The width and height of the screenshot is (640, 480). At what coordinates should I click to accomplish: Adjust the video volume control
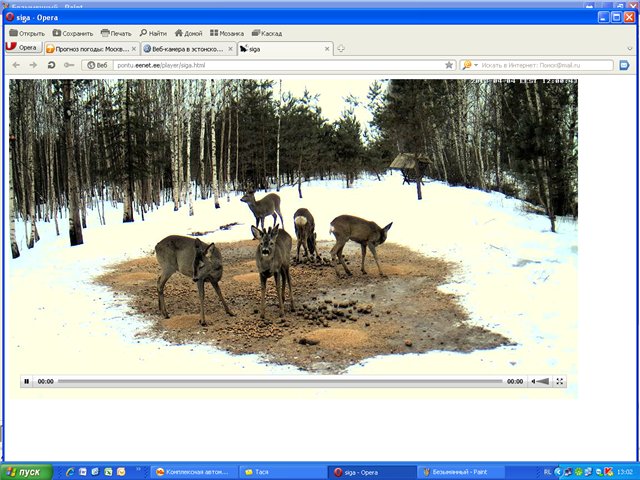(x=540, y=381)
